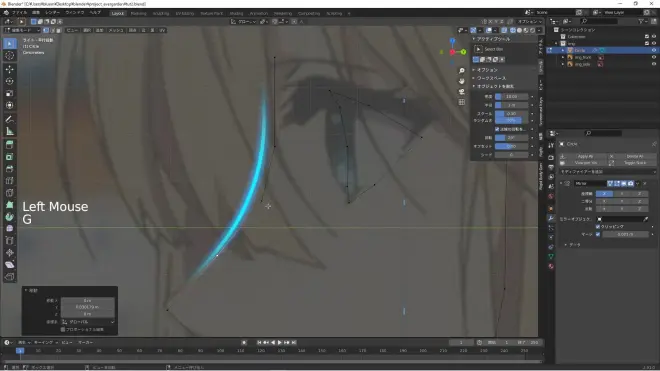Screen dimensions: 660x371
Task: Collapse the Active Tool panel header
Action: click(492, 39)
